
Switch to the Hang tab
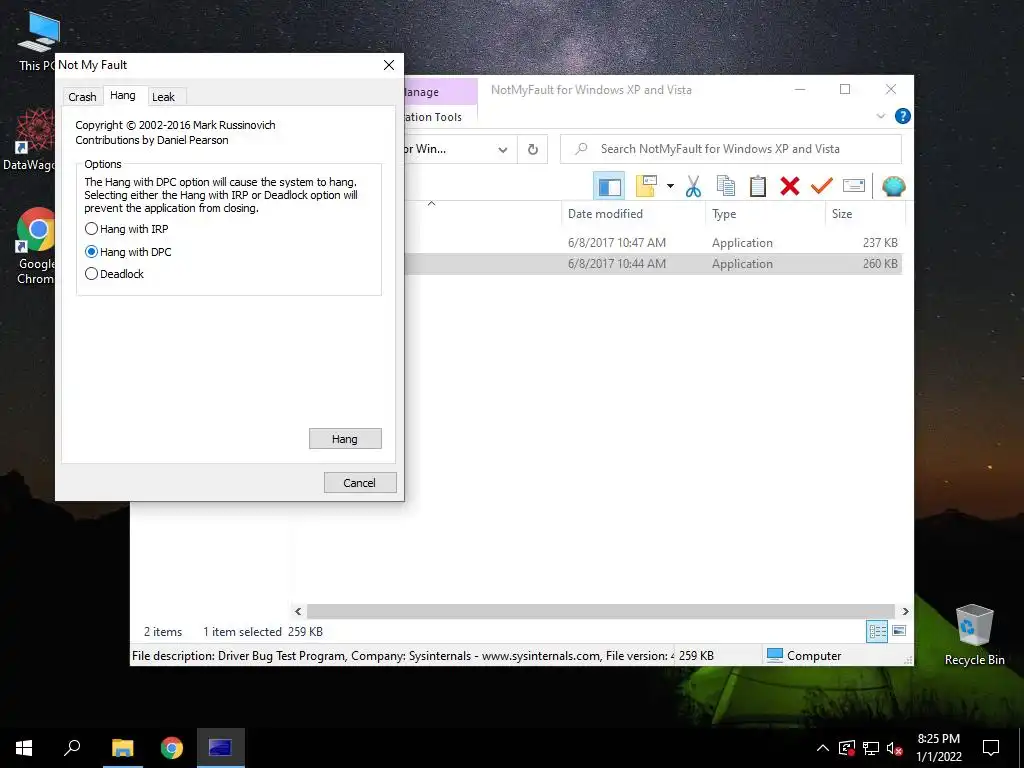(x=123, y=95)
